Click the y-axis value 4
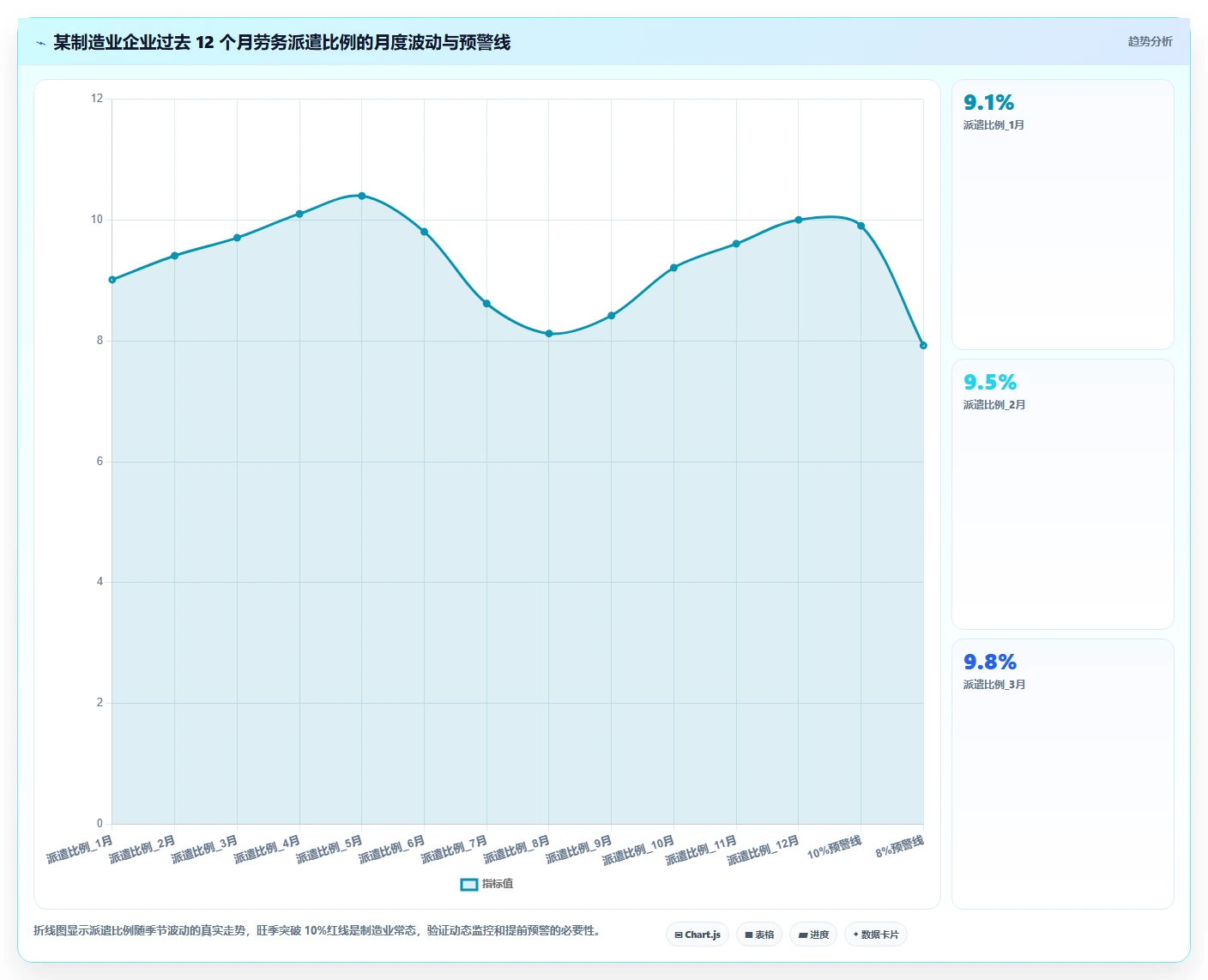 tap(100, 582)
